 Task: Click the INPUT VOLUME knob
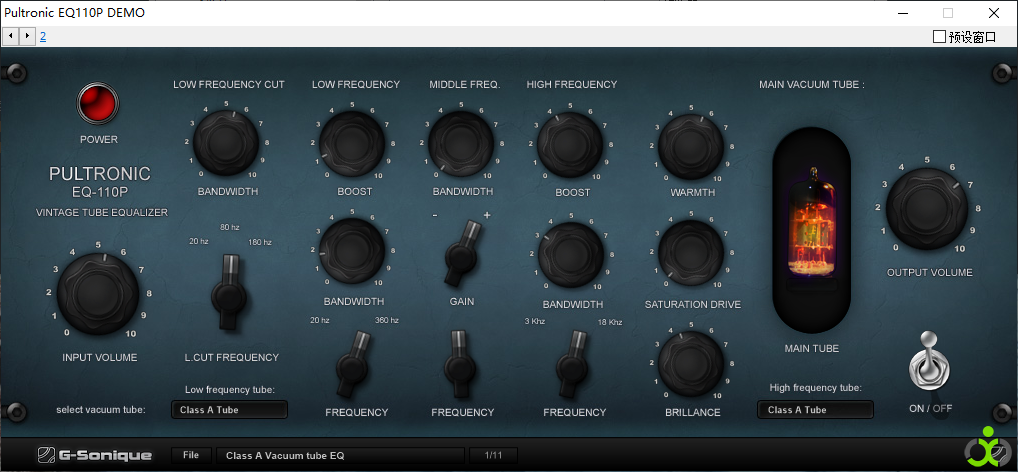(x=98, y=293)
